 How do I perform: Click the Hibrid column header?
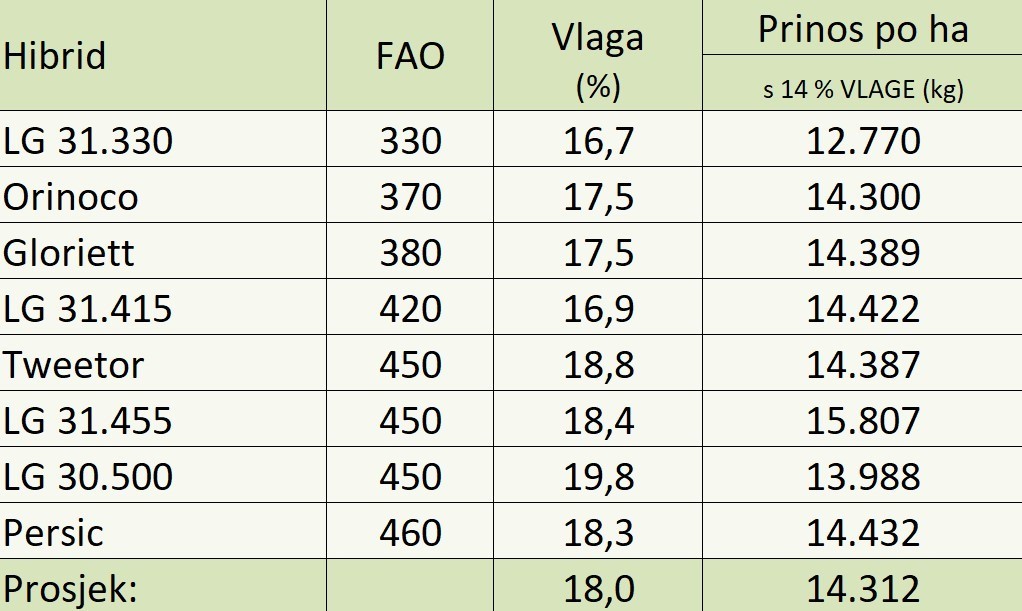coord(55,56)
